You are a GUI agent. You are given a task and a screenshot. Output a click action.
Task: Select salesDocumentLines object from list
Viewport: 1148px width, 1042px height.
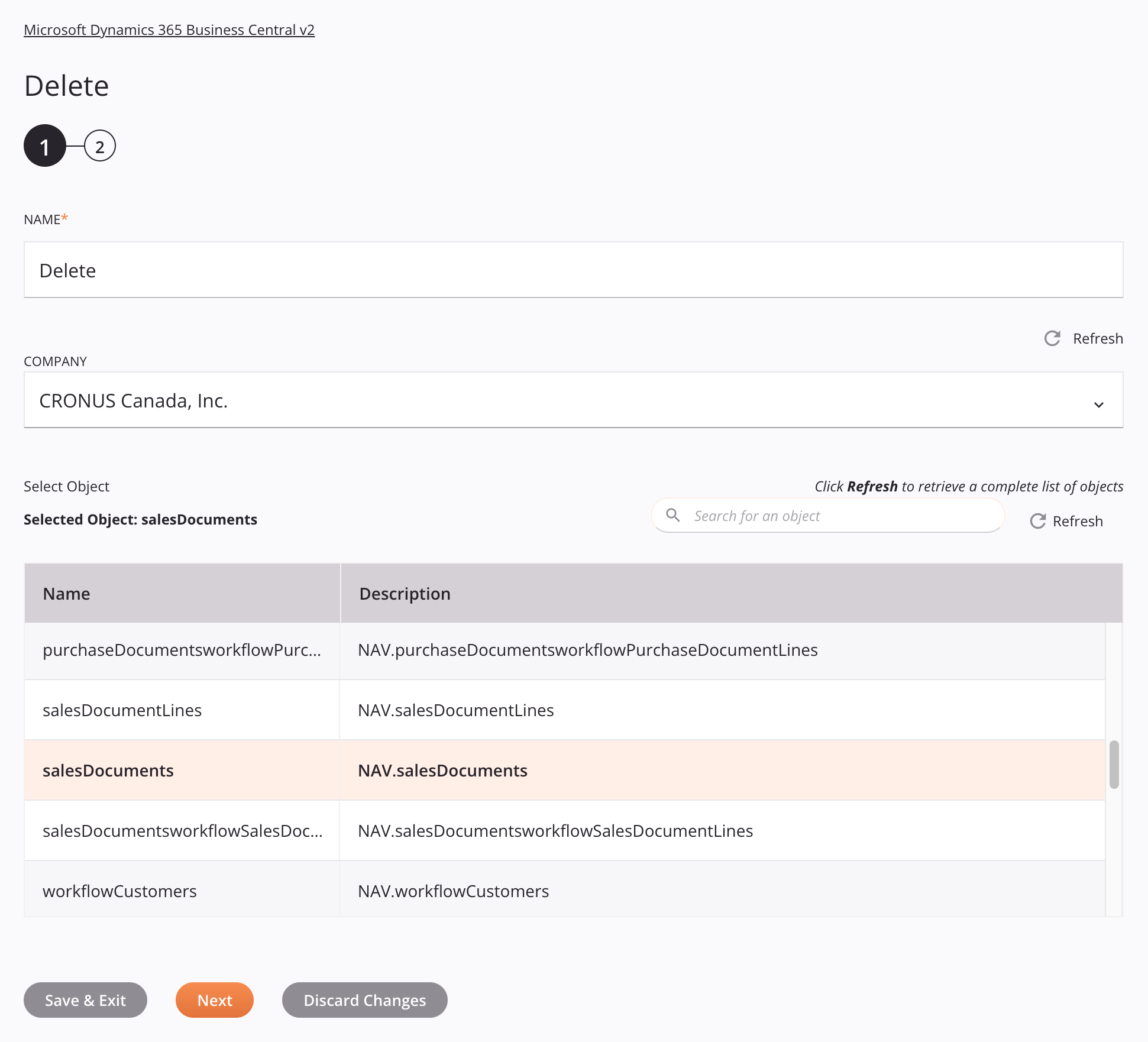[x=121, y=710]
